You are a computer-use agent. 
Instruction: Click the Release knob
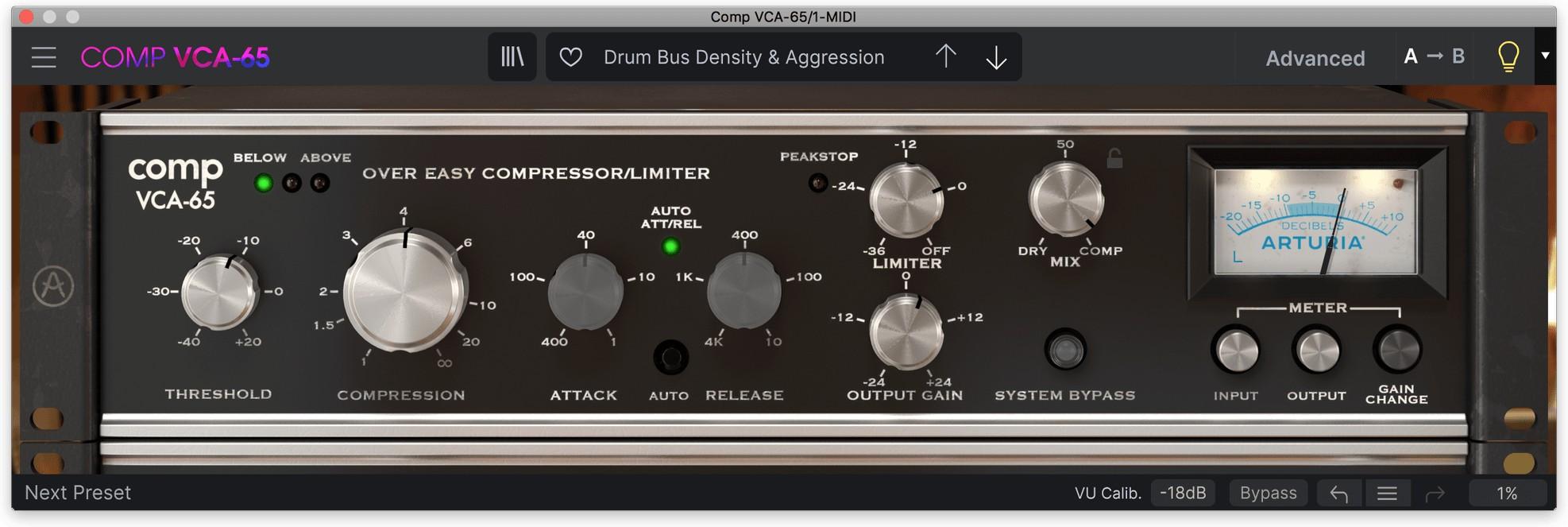pyautogui.click(x=744, y=292)
